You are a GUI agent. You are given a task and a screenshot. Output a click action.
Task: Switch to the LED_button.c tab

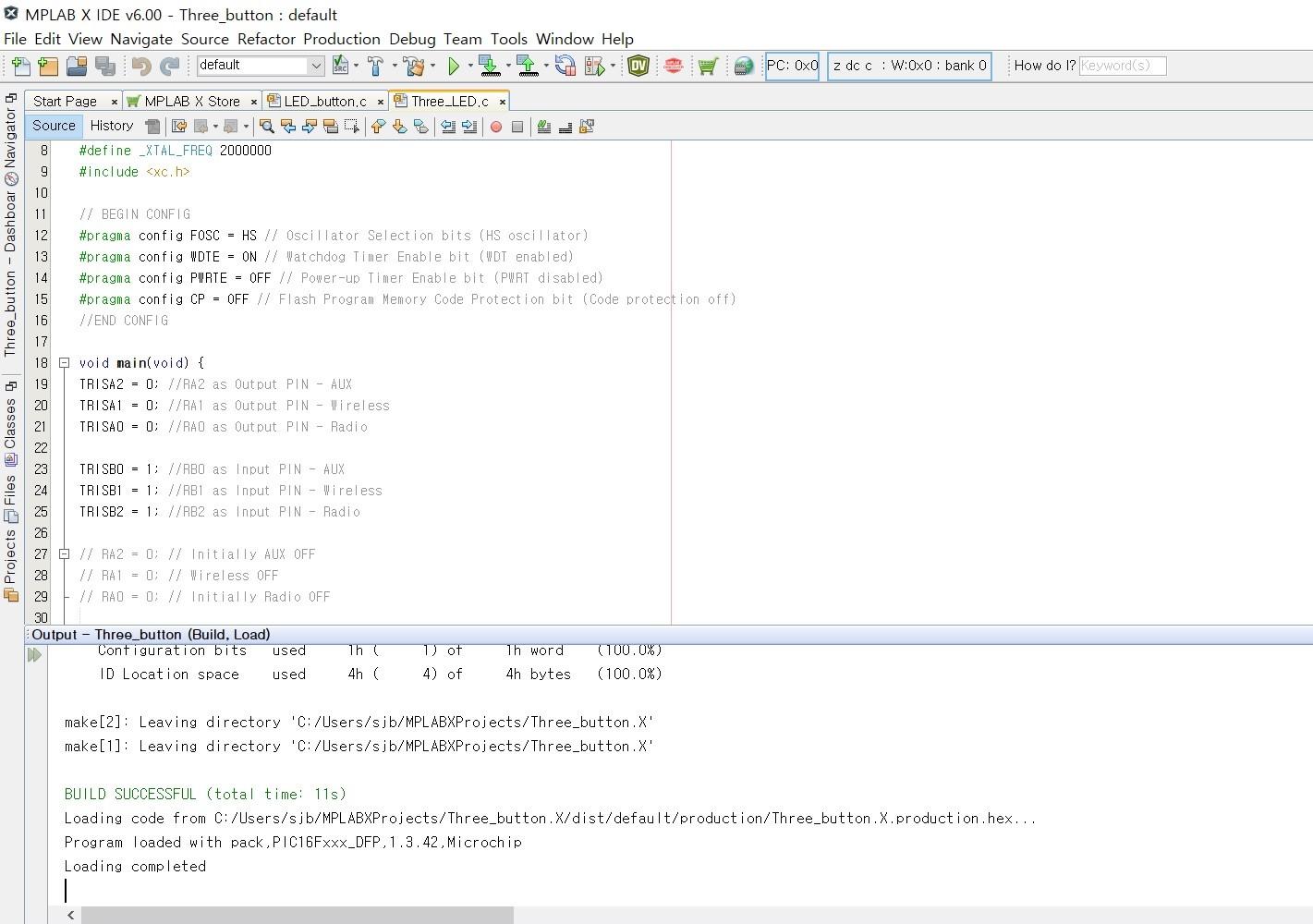(x=325, y=102)
